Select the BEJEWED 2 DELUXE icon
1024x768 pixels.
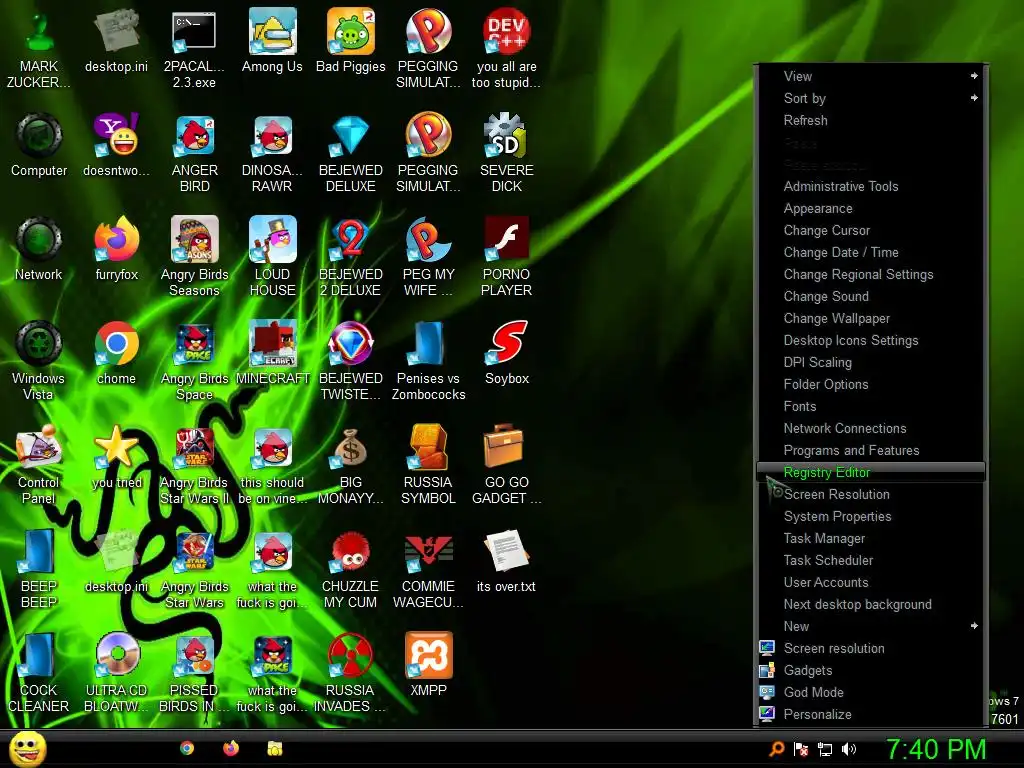coord(351,257)
